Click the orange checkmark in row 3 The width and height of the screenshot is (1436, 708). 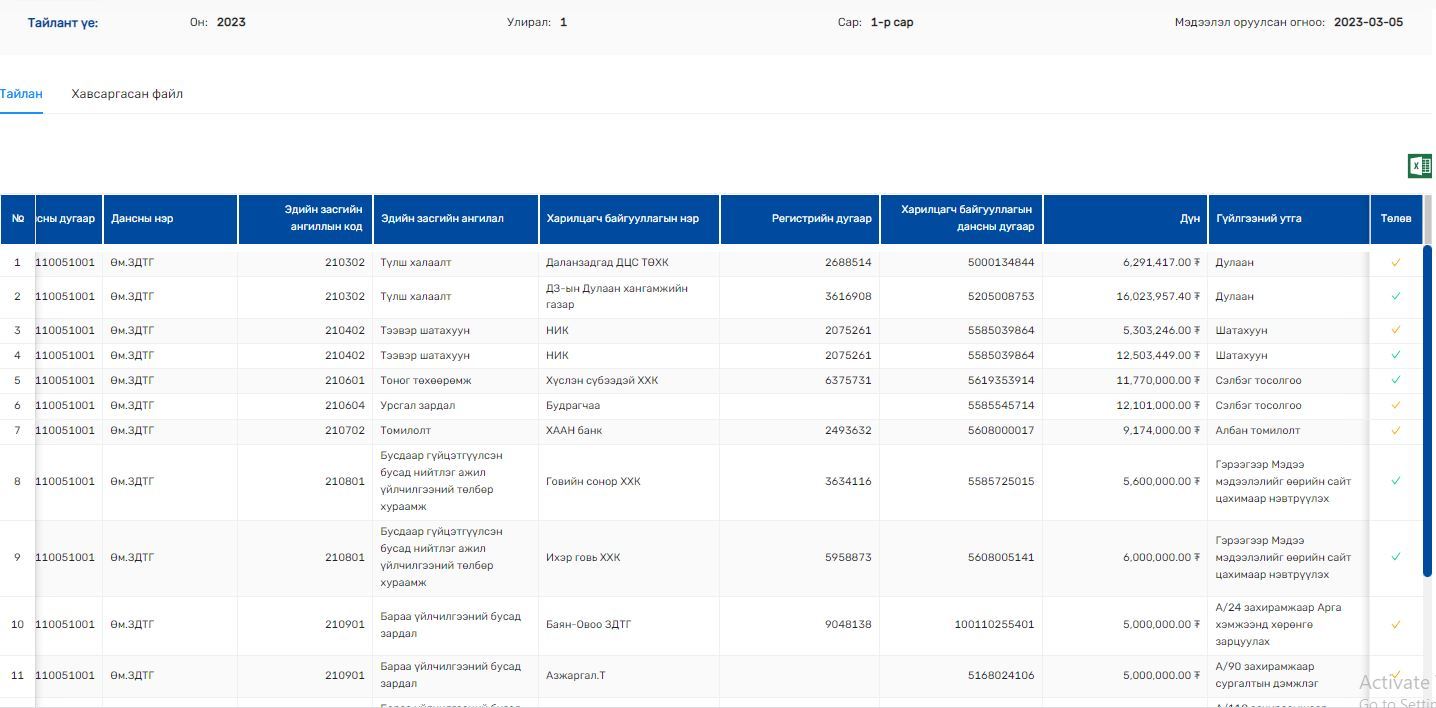click(x=1396, y=330)
